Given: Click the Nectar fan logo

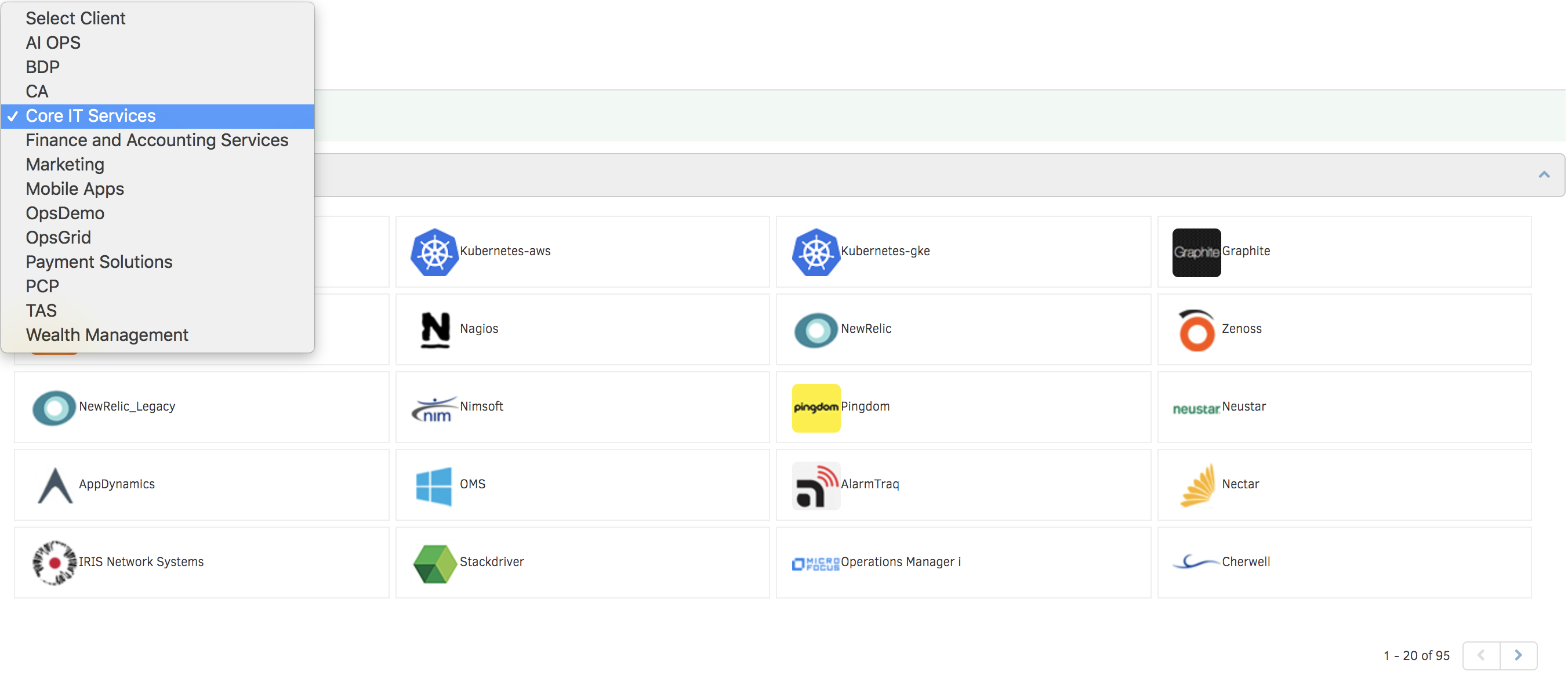Looking at the screenshot, I should tap(1197, 485).
